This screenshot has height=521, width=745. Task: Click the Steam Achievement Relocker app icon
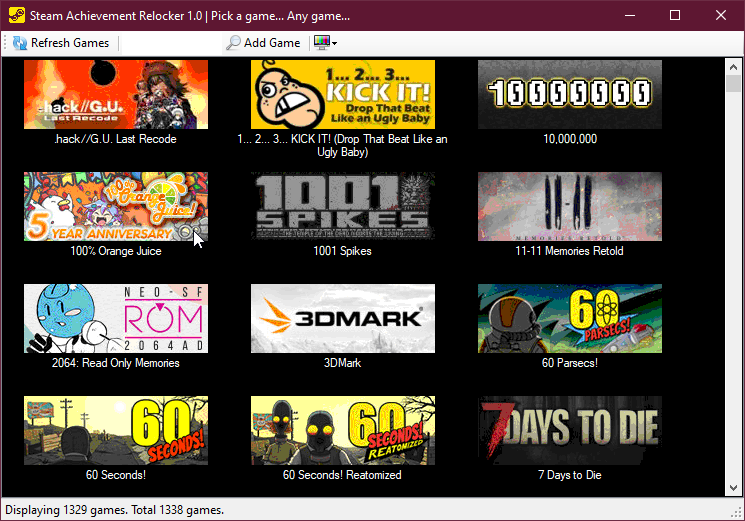(x=17, y=15)
